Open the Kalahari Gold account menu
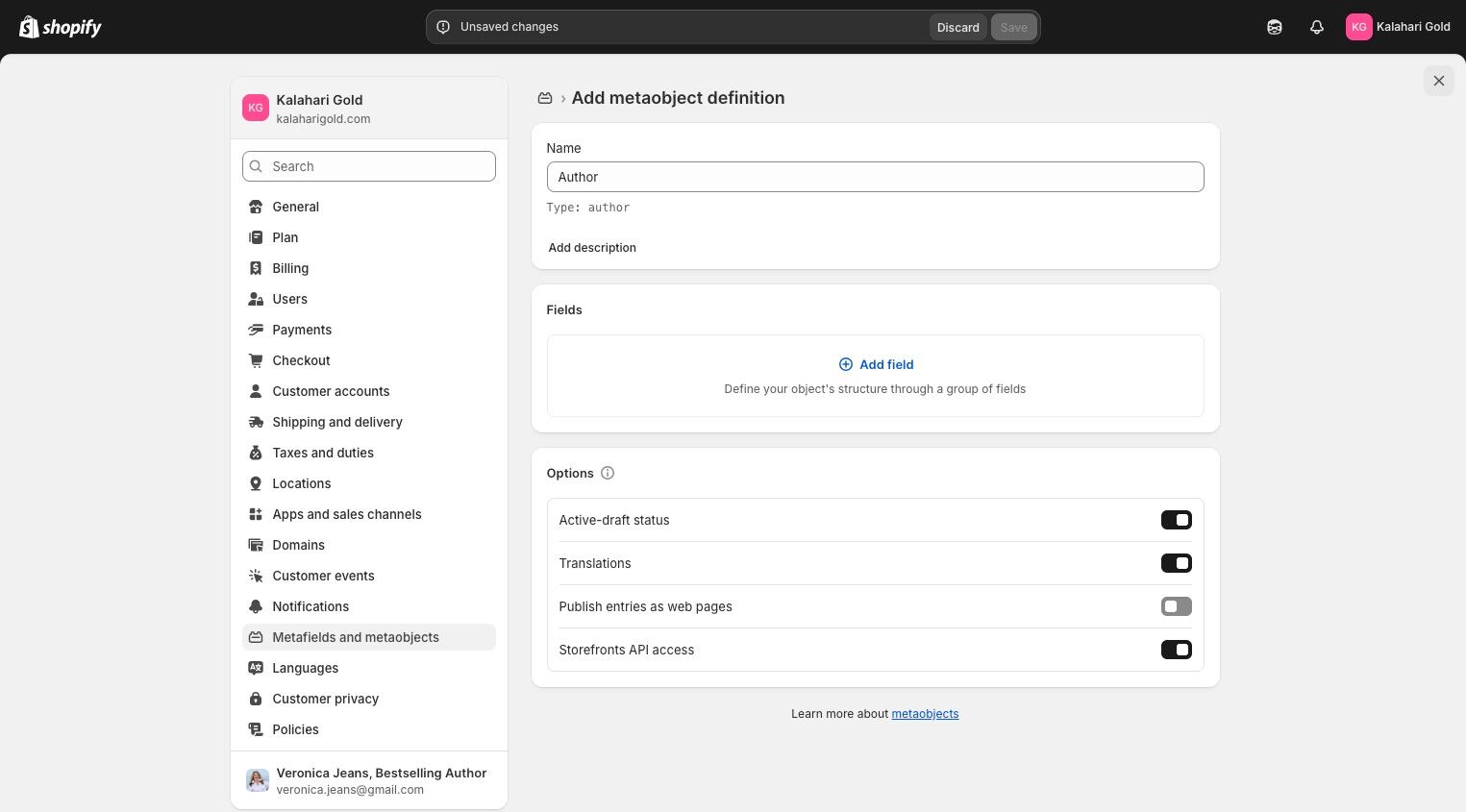 coord(1398,27)
